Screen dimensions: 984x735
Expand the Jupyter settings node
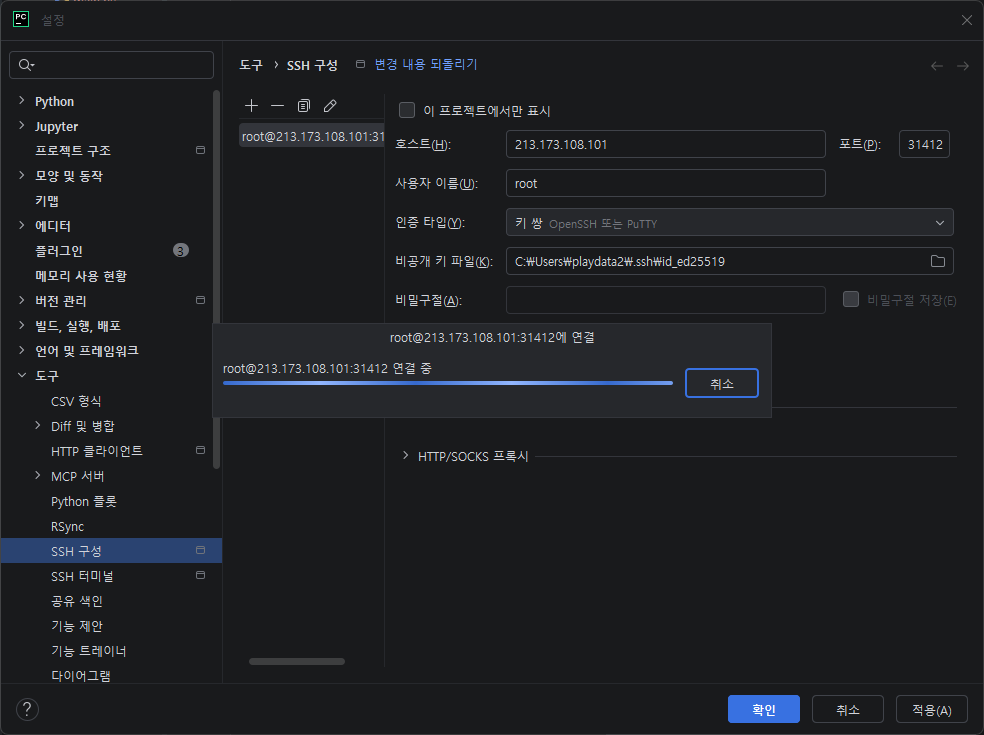click(22, 126)
